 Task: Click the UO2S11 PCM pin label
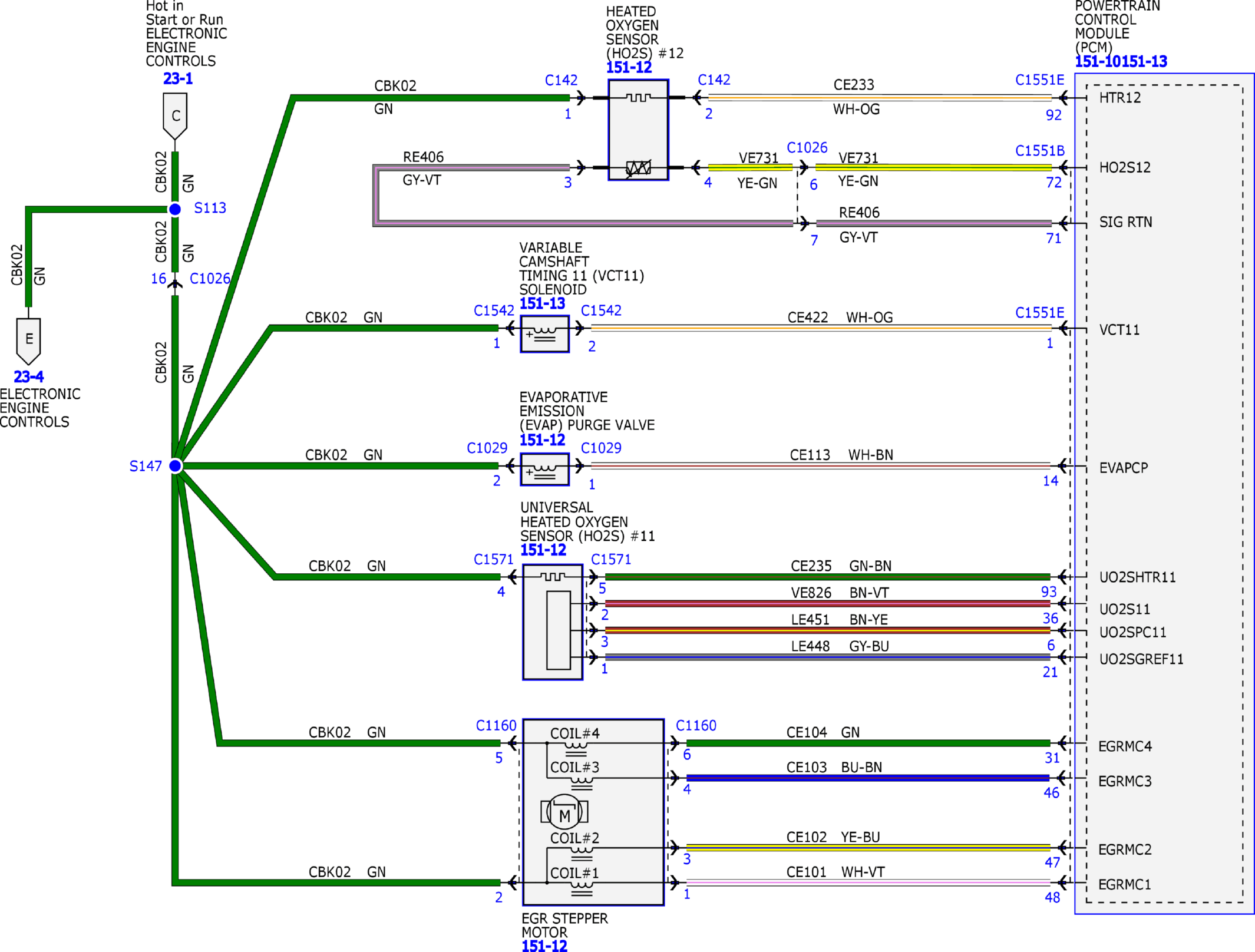(1125, 609)
